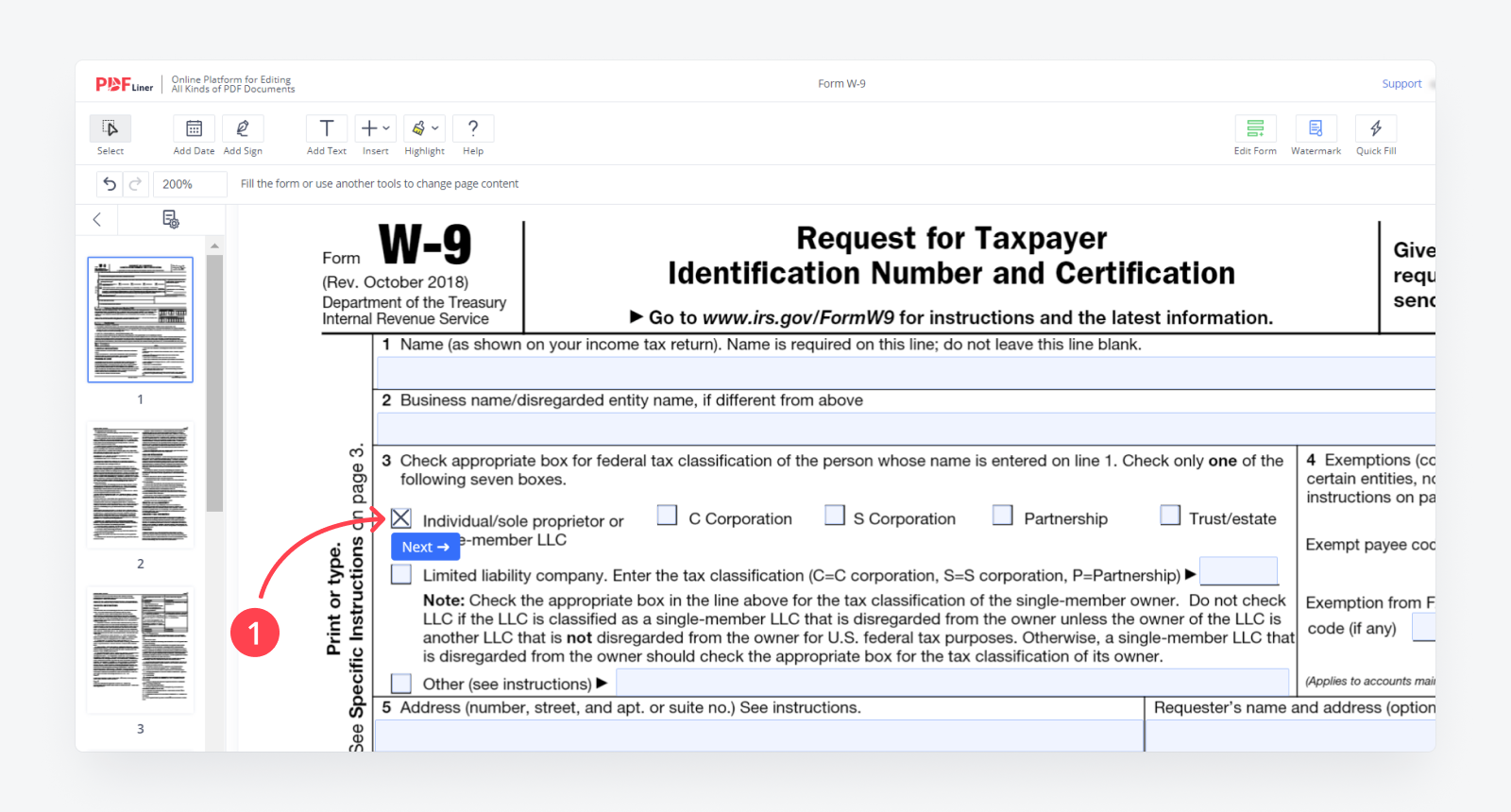The image size is (1511, 812).
Task: Expand the Highlight options arrow
Action: pos(435,128)
